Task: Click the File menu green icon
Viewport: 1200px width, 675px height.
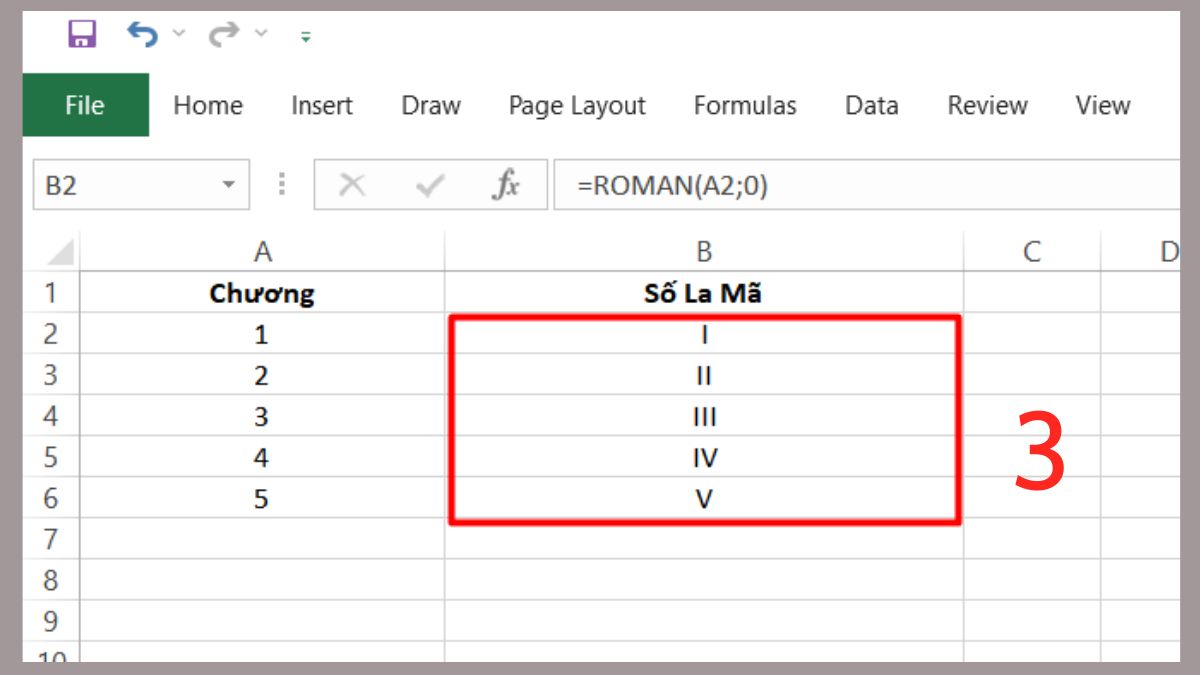Action: (x=84, y=105)
